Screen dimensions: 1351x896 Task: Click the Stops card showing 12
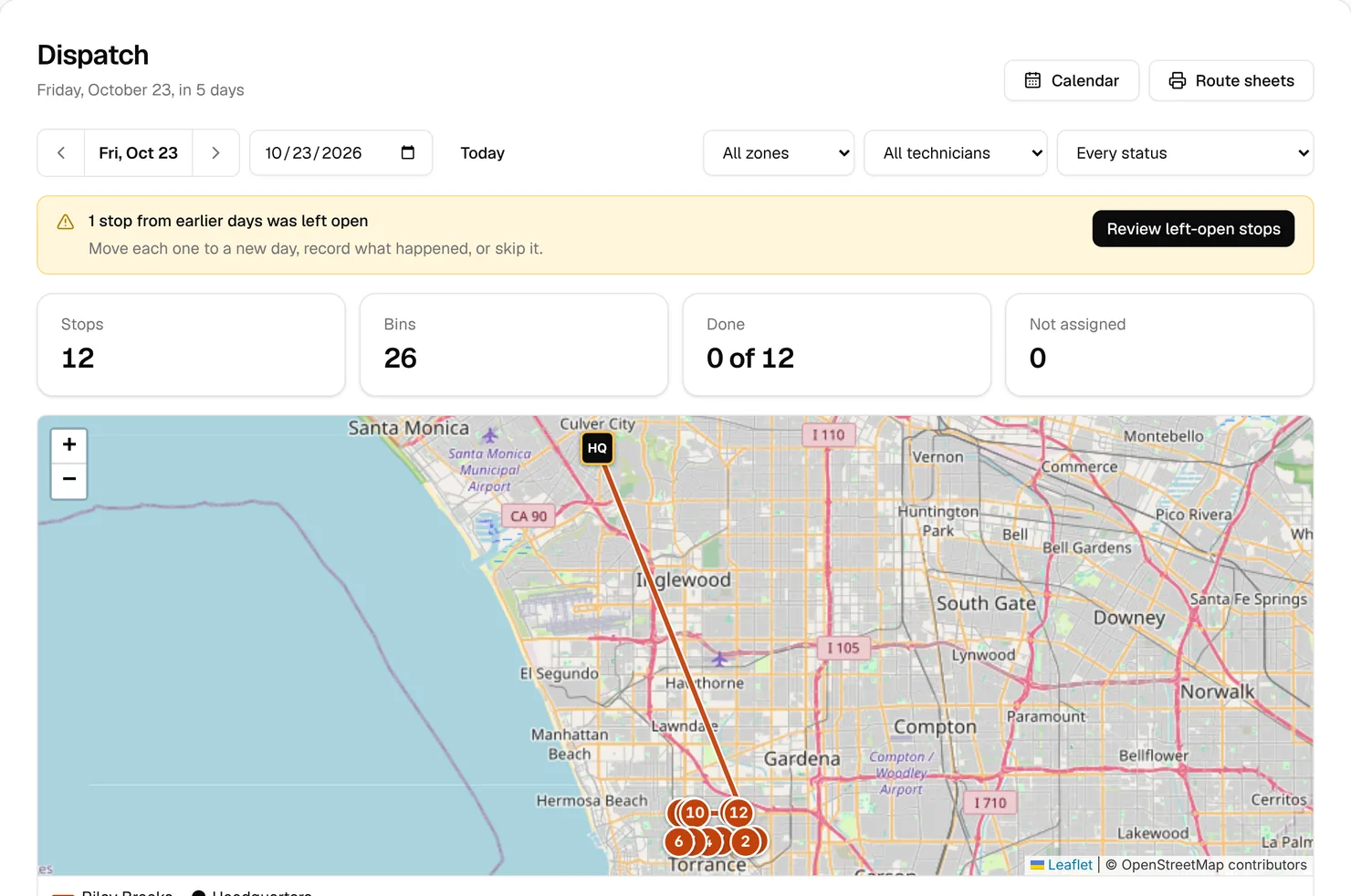tap(192, 345)
